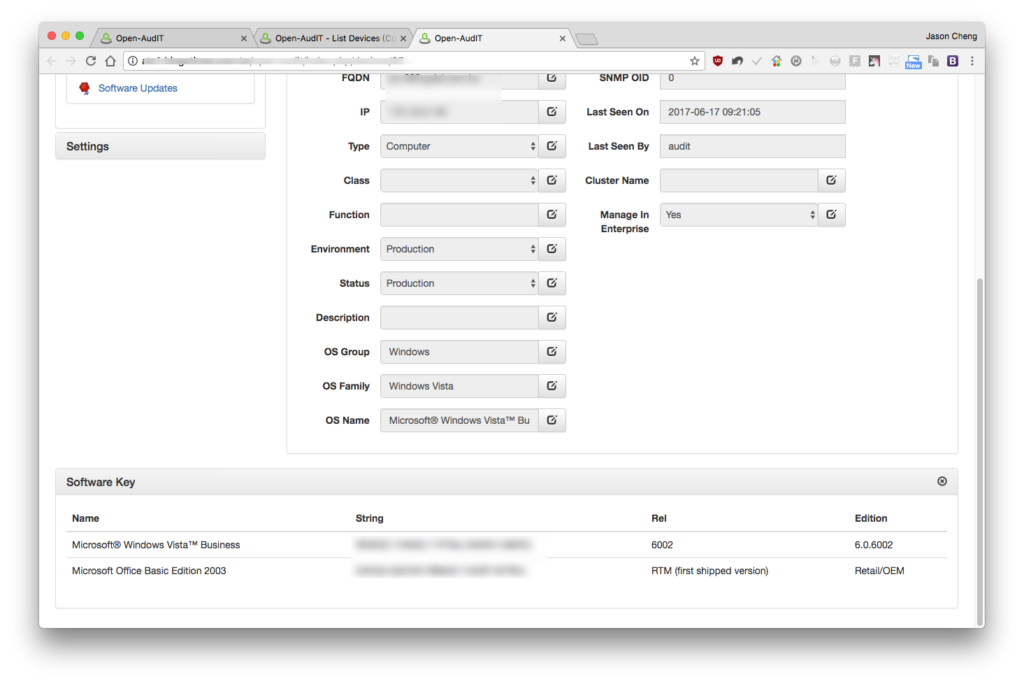Open the empty Class dropdown
Viewport: 1024px width, 684px height.
click(459, 180)
